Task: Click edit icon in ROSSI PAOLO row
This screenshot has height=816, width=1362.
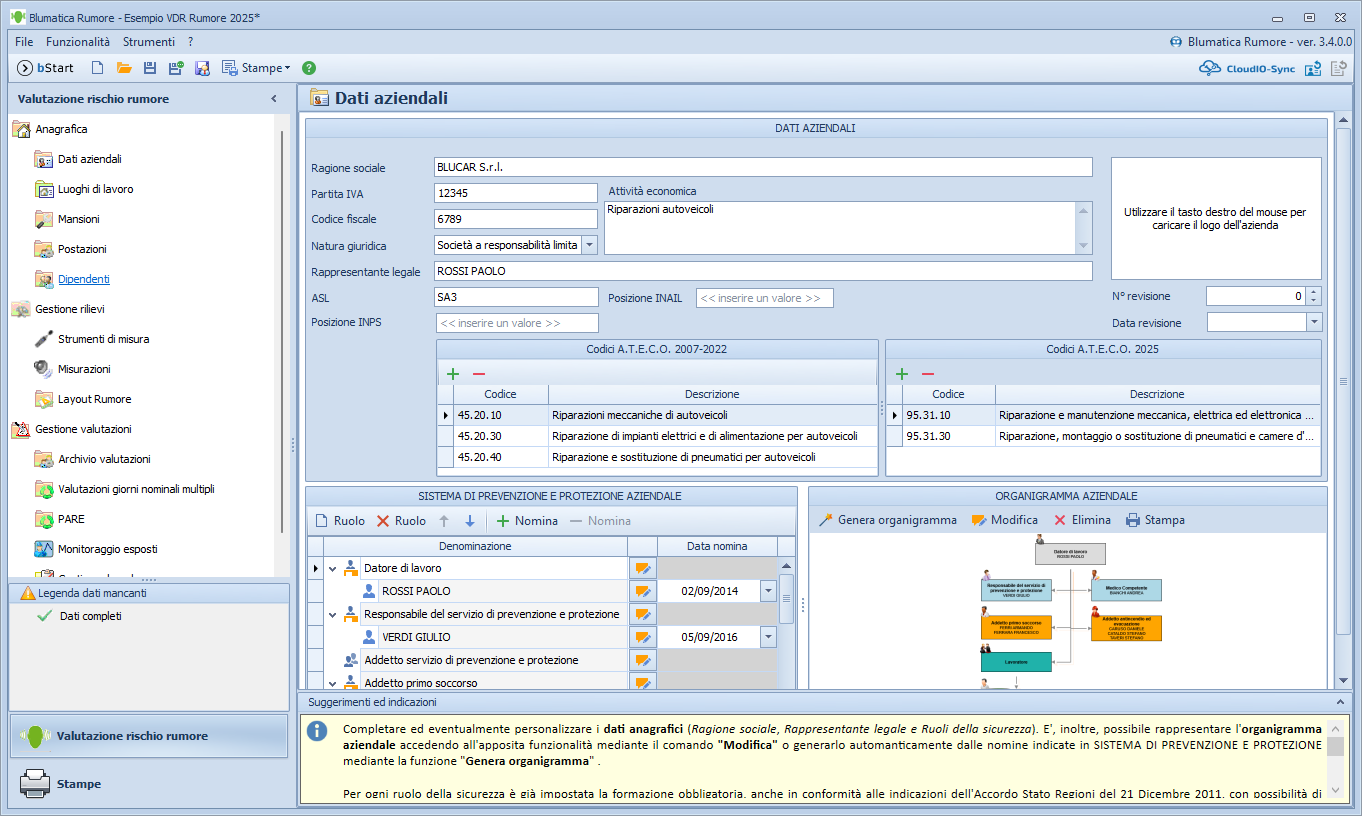Action: click(643, 591)
